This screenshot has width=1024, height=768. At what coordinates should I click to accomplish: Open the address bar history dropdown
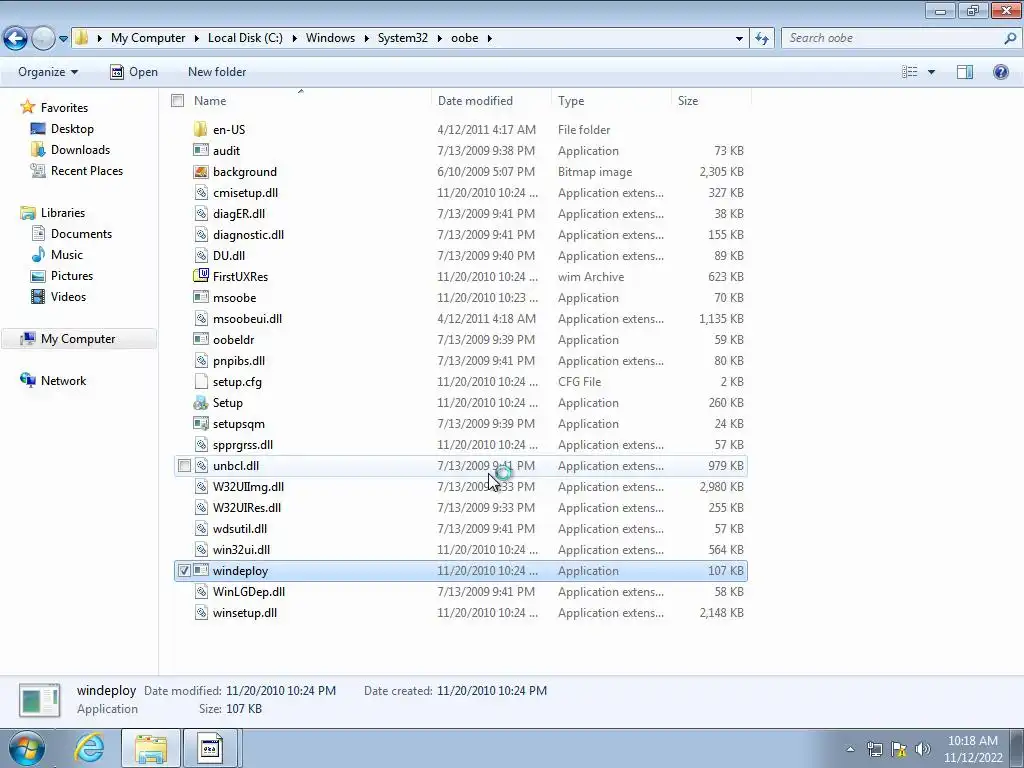click(739, 38)
